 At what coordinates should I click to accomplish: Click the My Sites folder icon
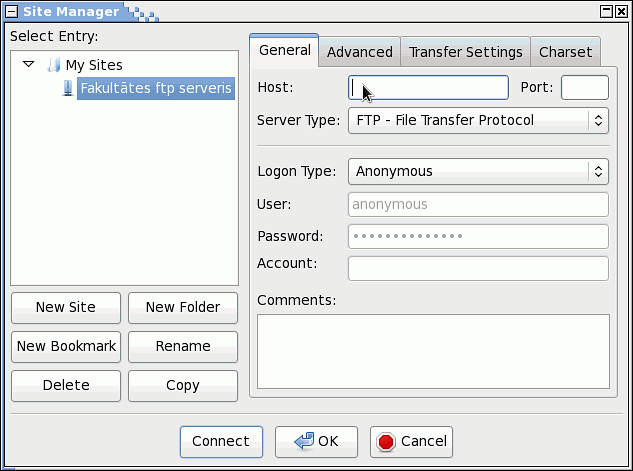(54, 65)
